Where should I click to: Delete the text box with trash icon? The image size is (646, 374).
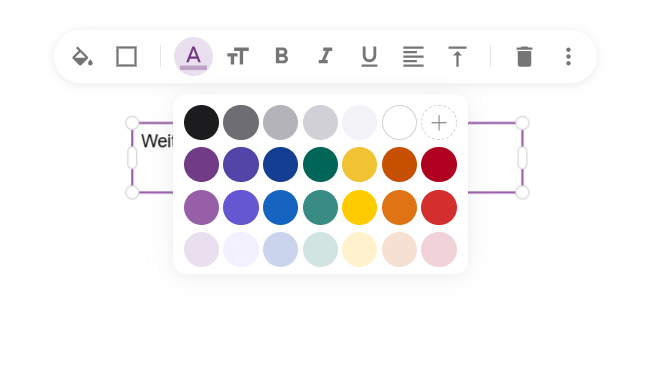click(524, 56)
